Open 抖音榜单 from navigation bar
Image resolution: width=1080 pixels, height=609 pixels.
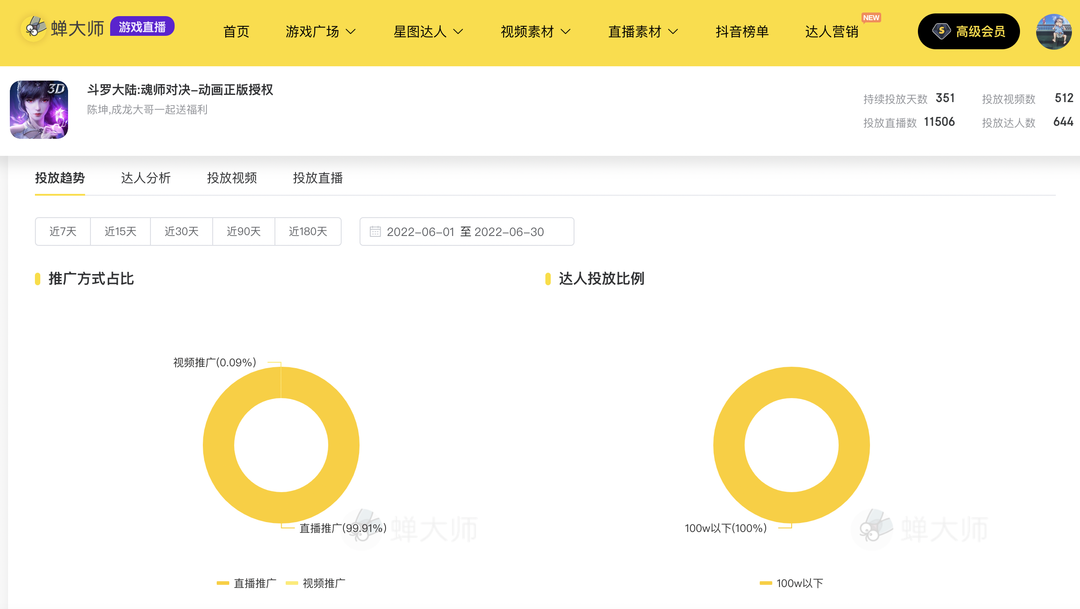pyautogui.click(x=742, y=32)
